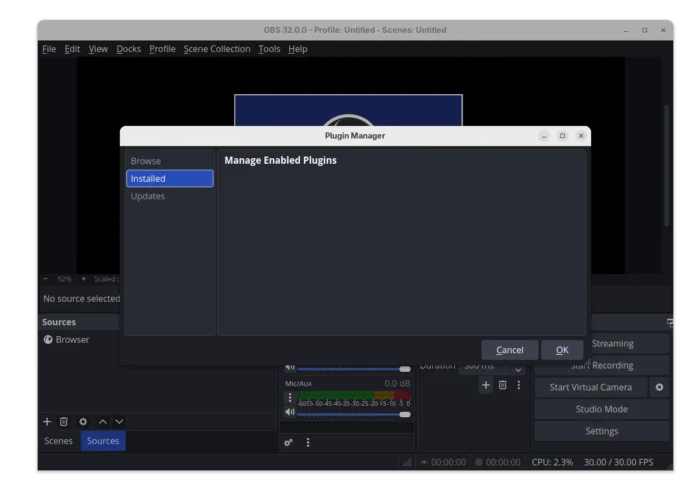Open the Tools menu

[x=269, y=49]
